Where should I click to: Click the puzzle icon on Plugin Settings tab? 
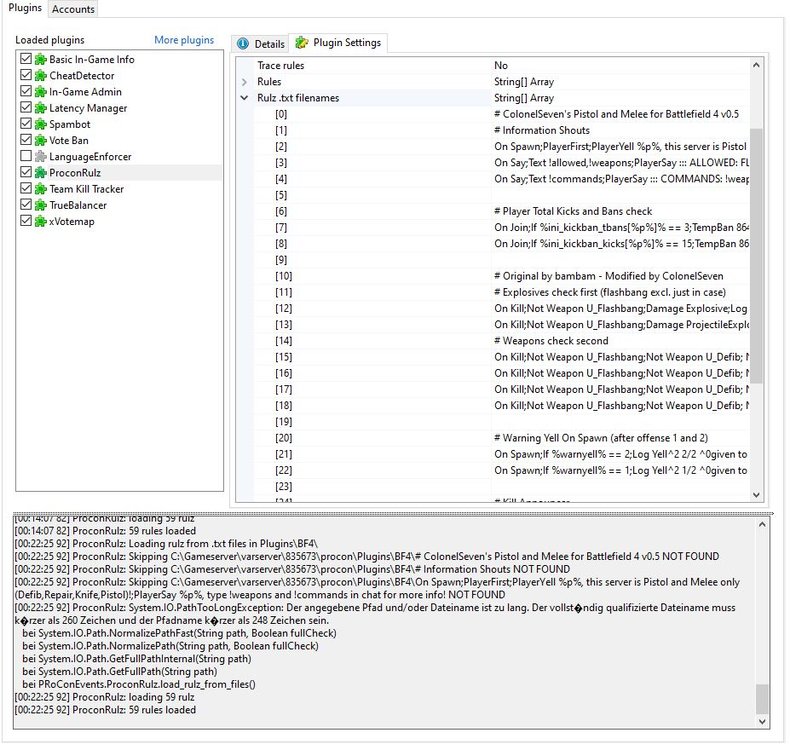301,43
